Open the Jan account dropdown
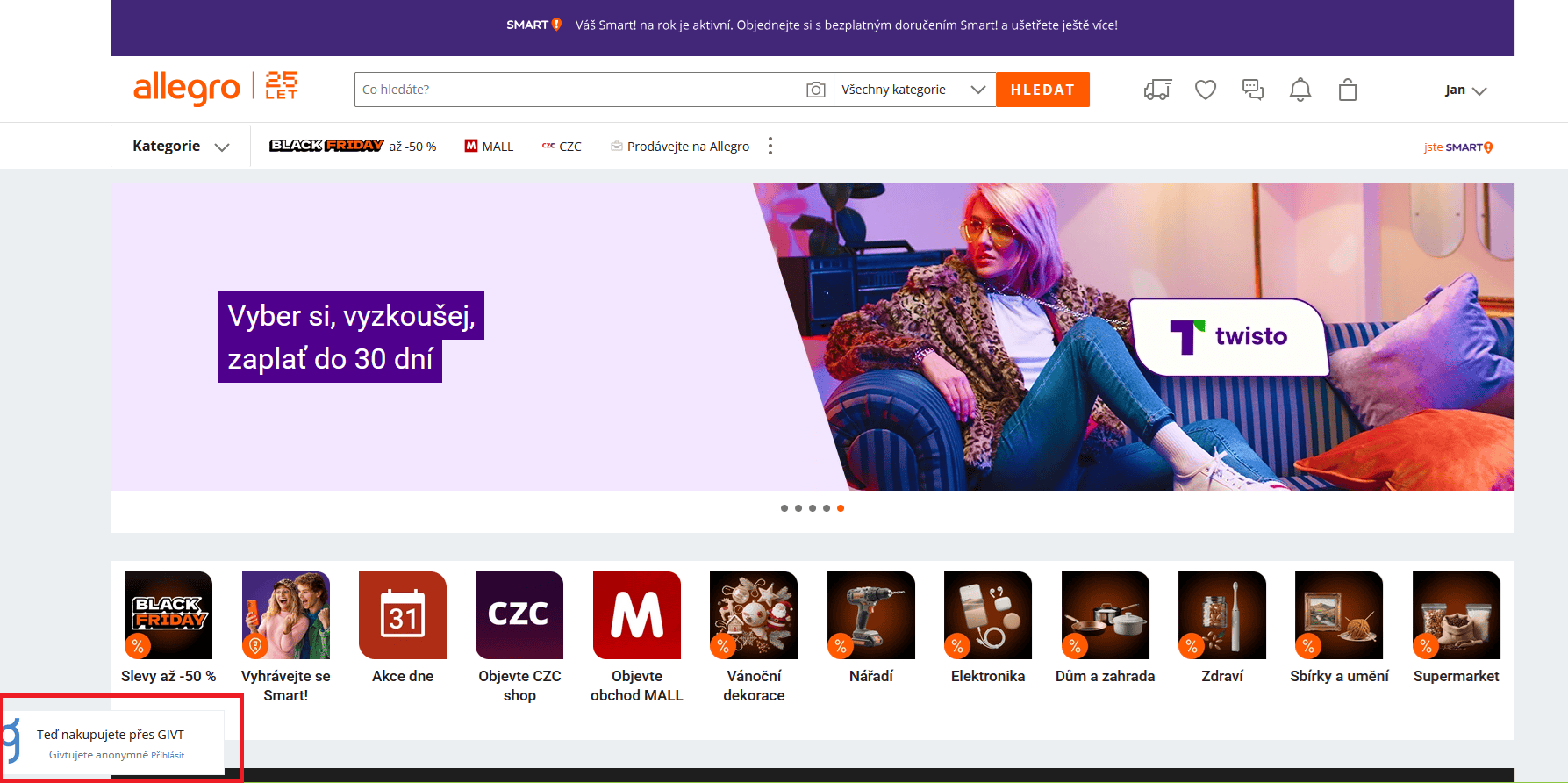The width and height of the screenshot is (1568, 783). point(1465,90)
